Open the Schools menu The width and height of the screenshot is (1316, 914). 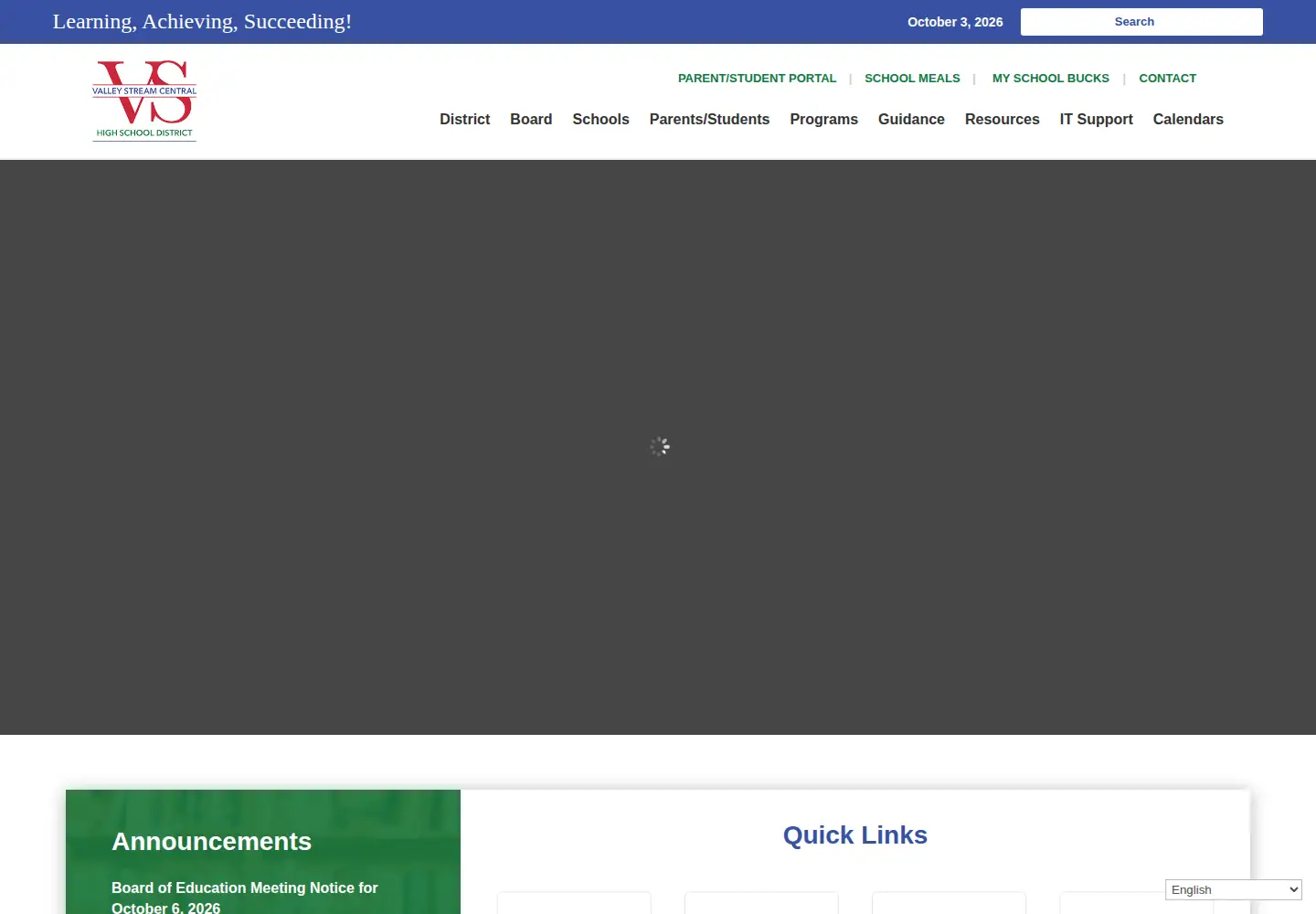600,119
